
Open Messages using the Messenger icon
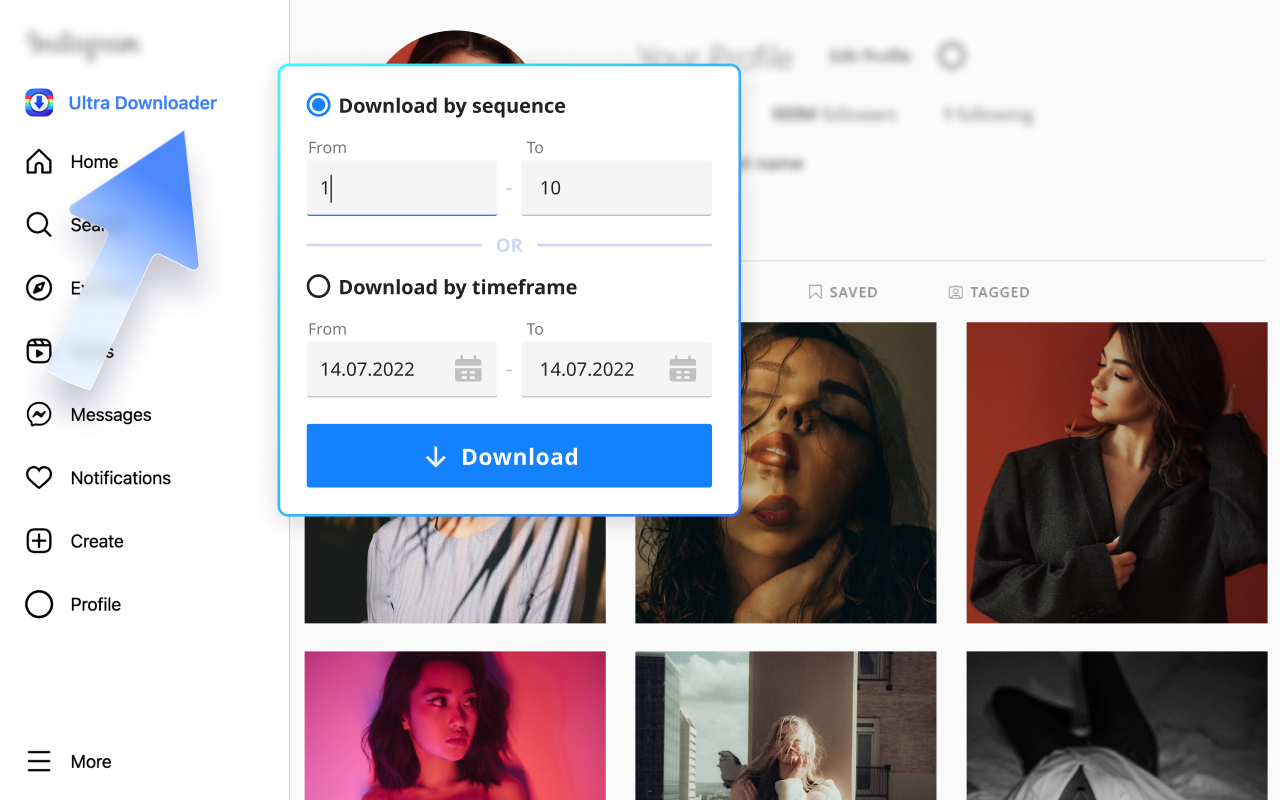click(38, 414)
